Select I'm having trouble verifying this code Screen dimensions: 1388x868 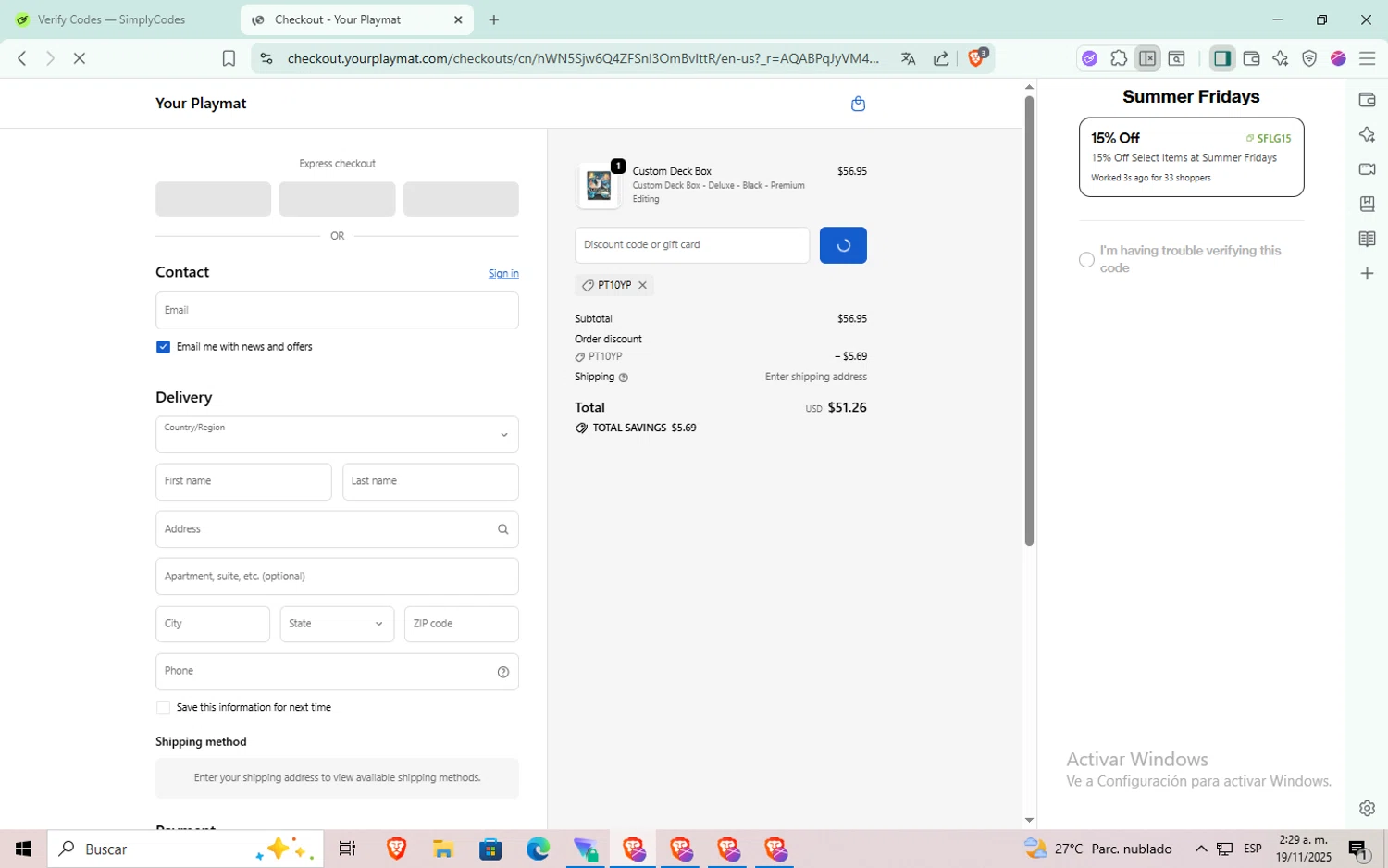[x=1086, y=260]
